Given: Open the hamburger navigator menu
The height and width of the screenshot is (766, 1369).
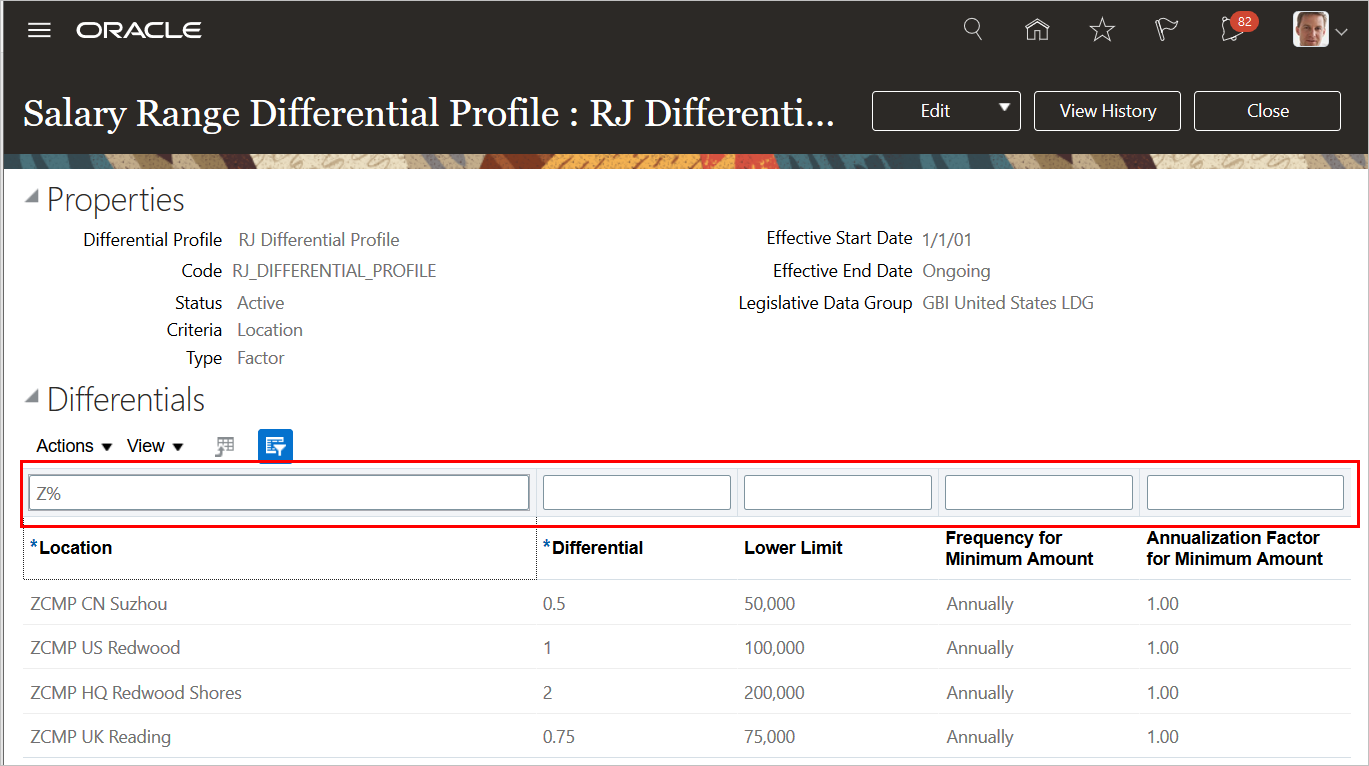Looking at the screenshot, I should 39,30.
